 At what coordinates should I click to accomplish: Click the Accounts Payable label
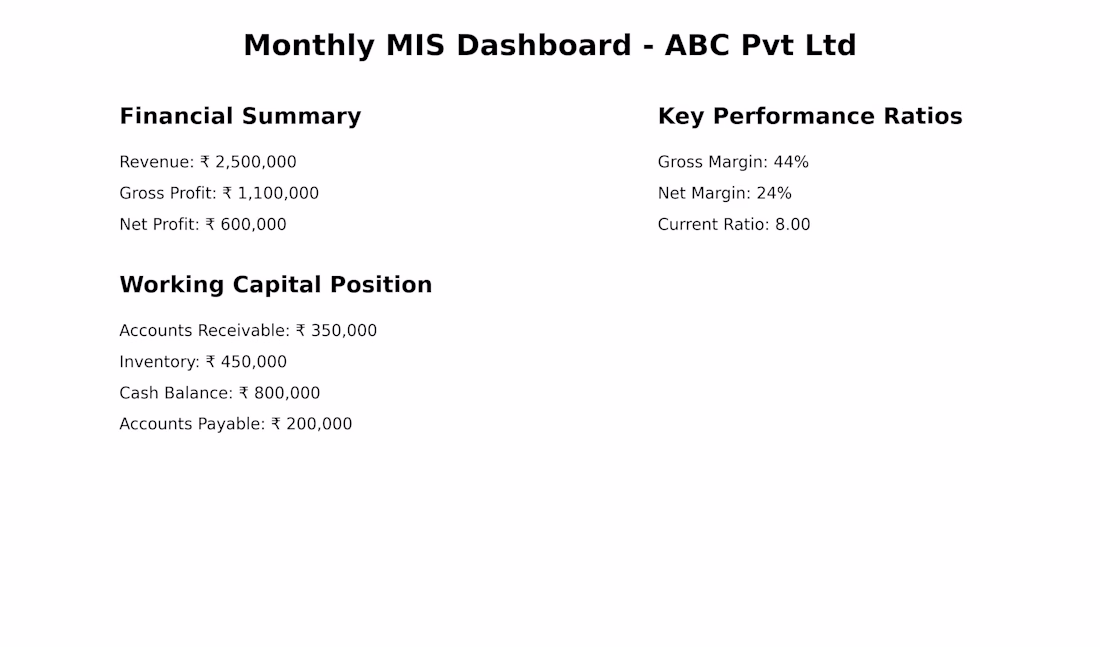coord(191,424)
